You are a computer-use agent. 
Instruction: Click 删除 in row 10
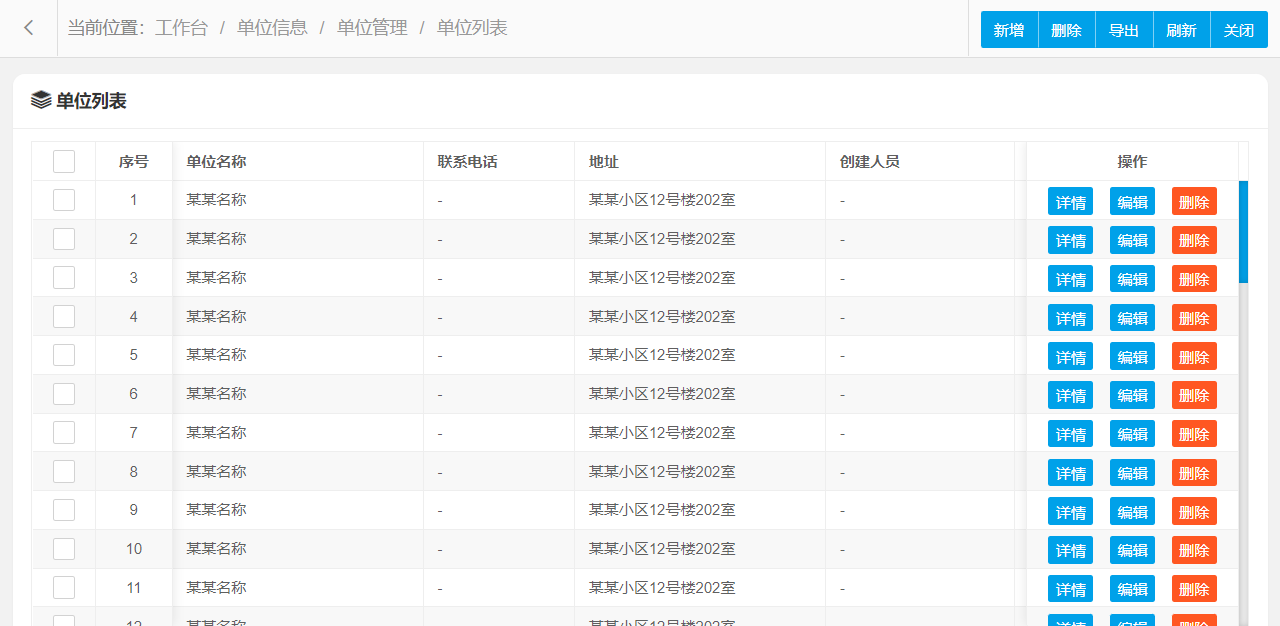(x=1194, y=550)
